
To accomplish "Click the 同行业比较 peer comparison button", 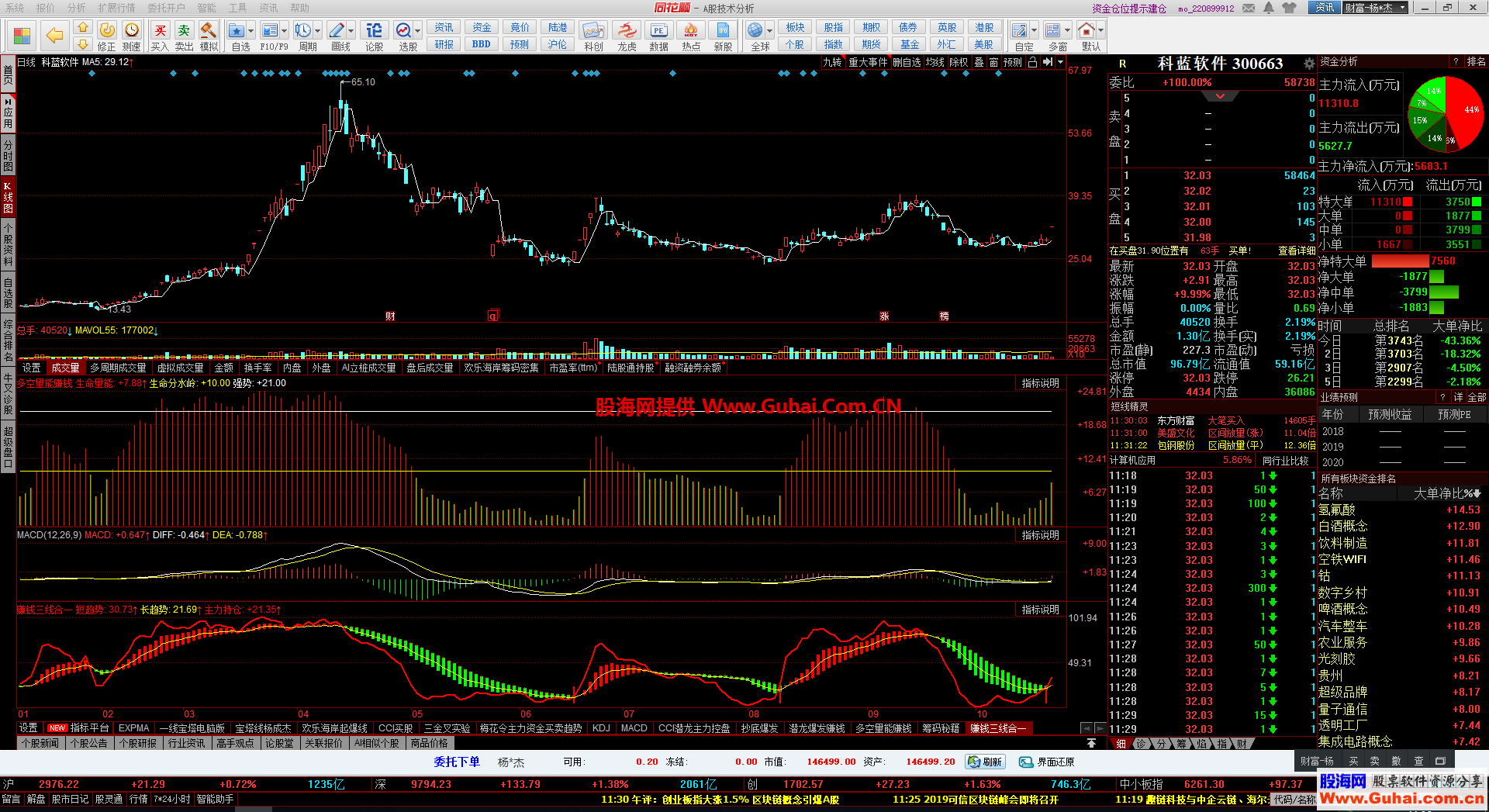I will pos(1285,461).
